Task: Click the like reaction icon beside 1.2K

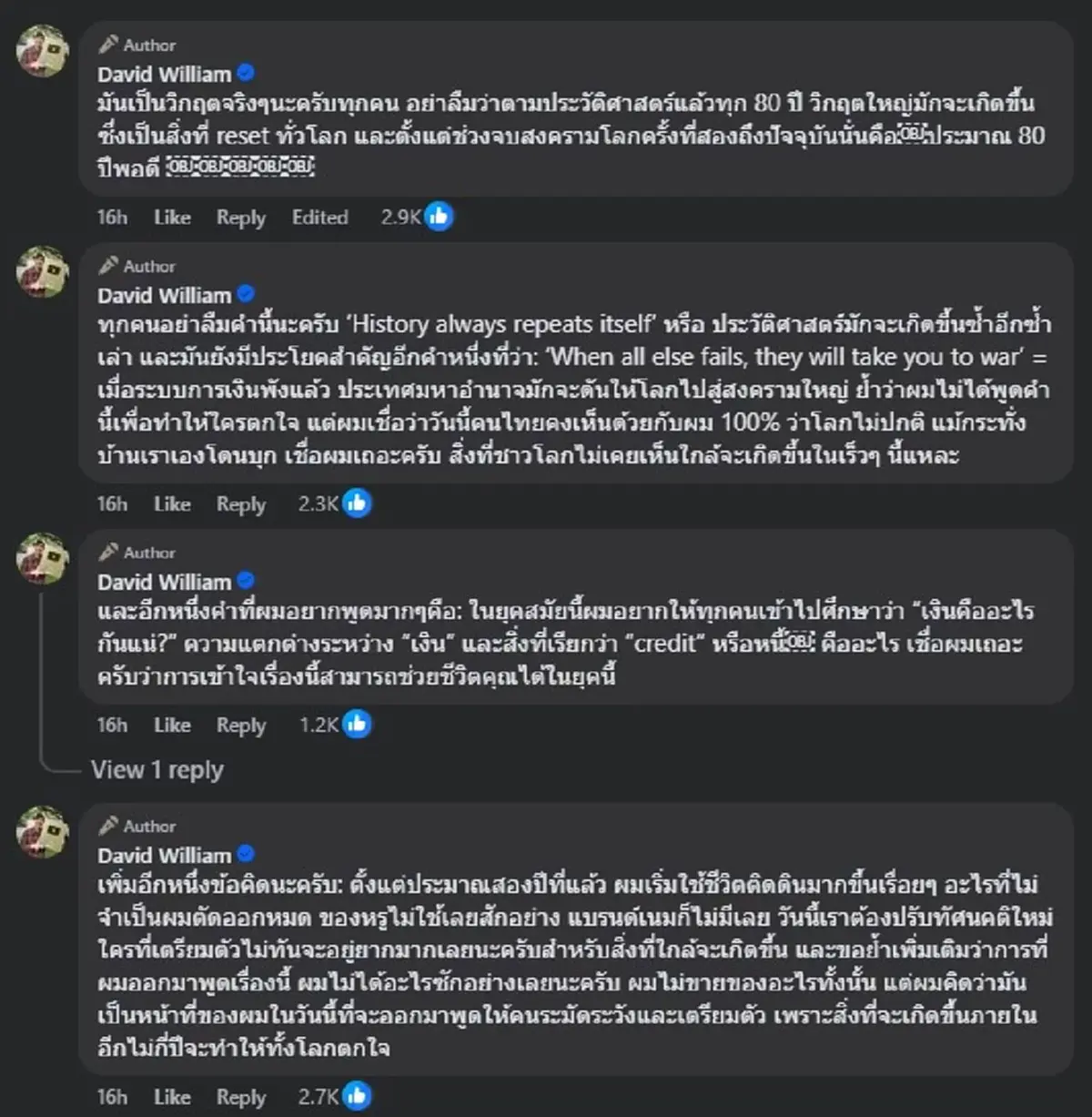Action: (357, 725)
